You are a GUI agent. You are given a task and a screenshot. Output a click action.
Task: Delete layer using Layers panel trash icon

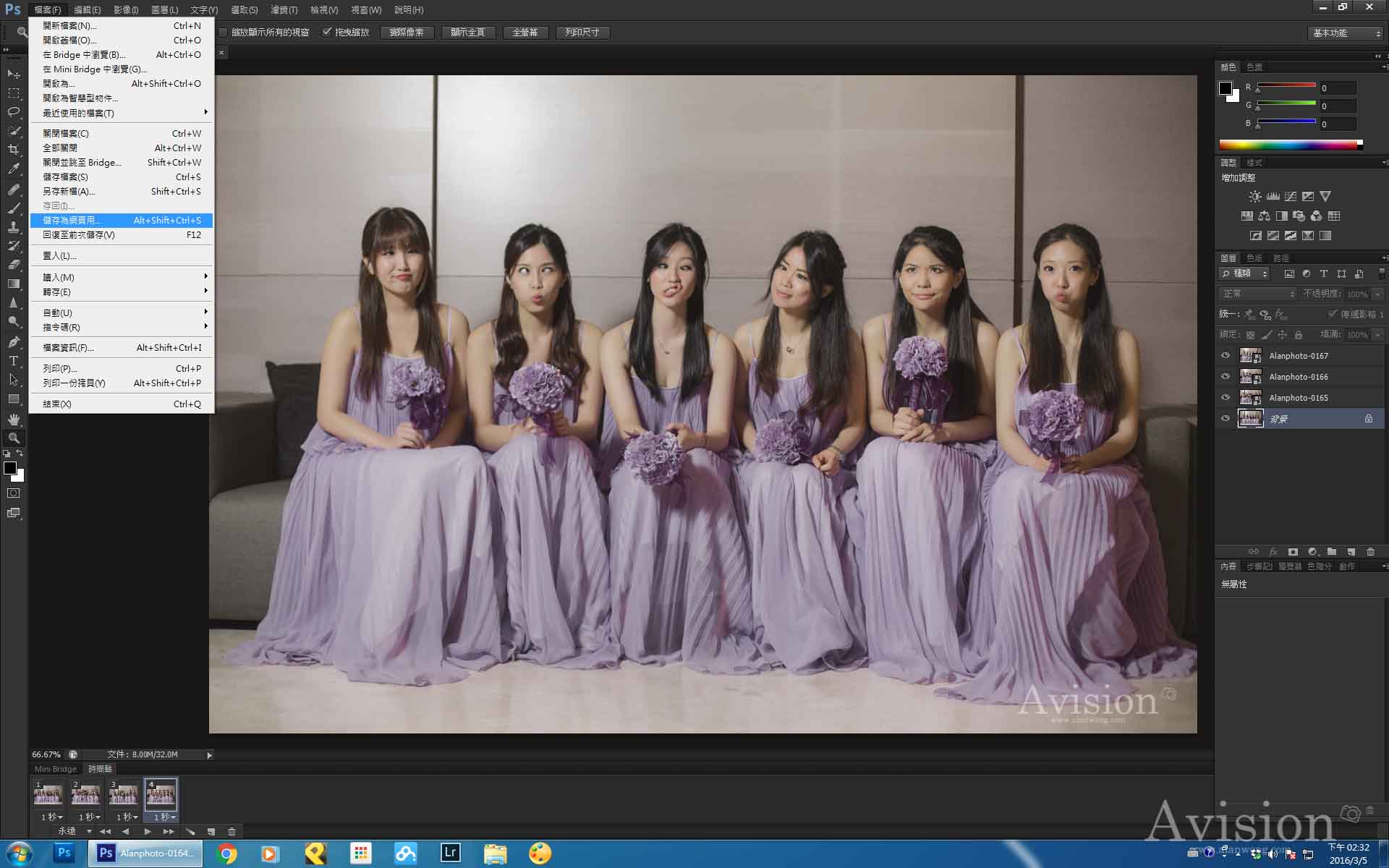pyautogui.click(x=1370, y=552)
